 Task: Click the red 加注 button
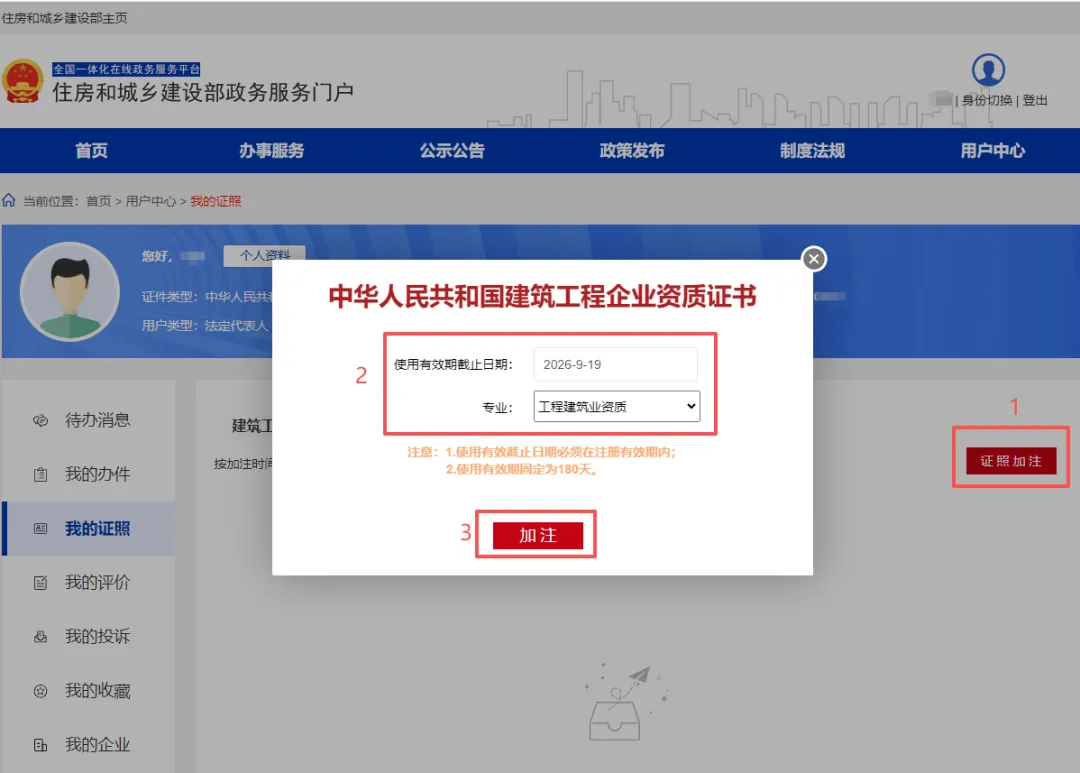click(x=538, y=535)
